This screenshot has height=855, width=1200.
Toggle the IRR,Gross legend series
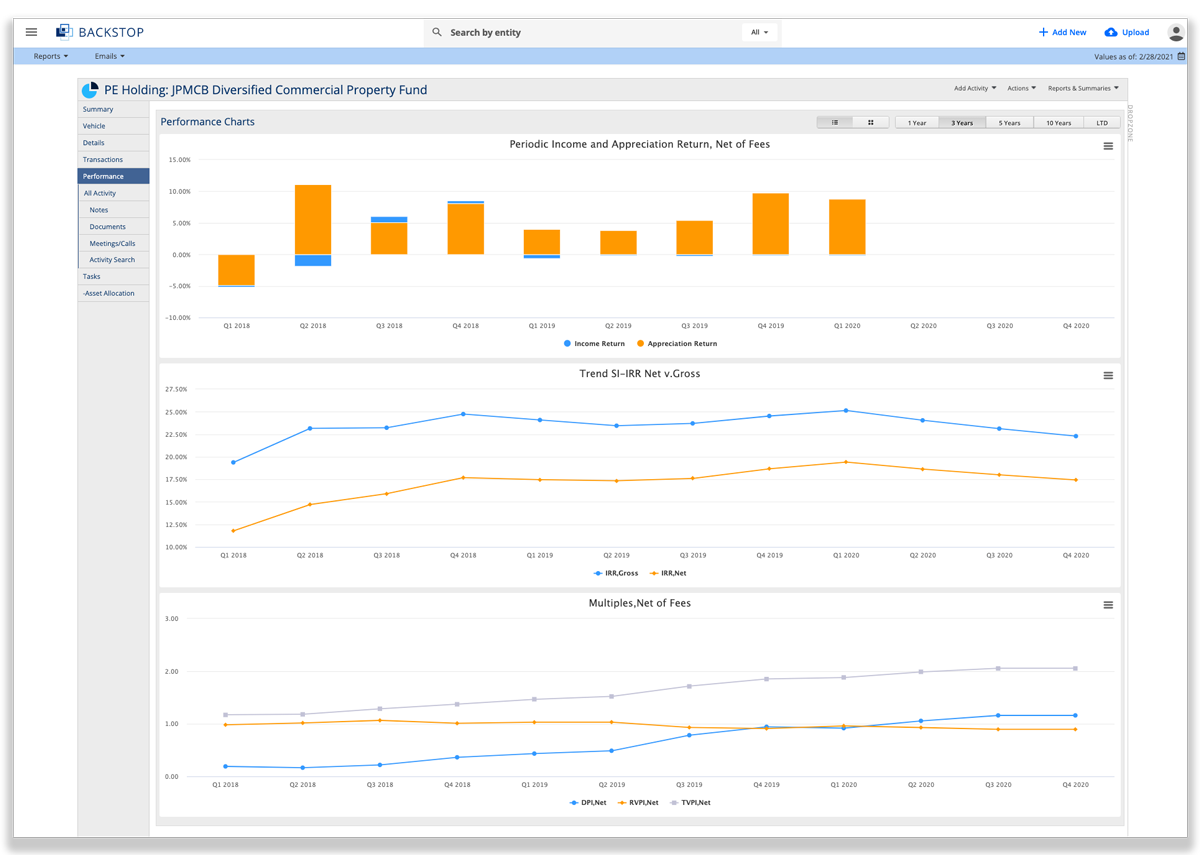[x=615, y=573]
